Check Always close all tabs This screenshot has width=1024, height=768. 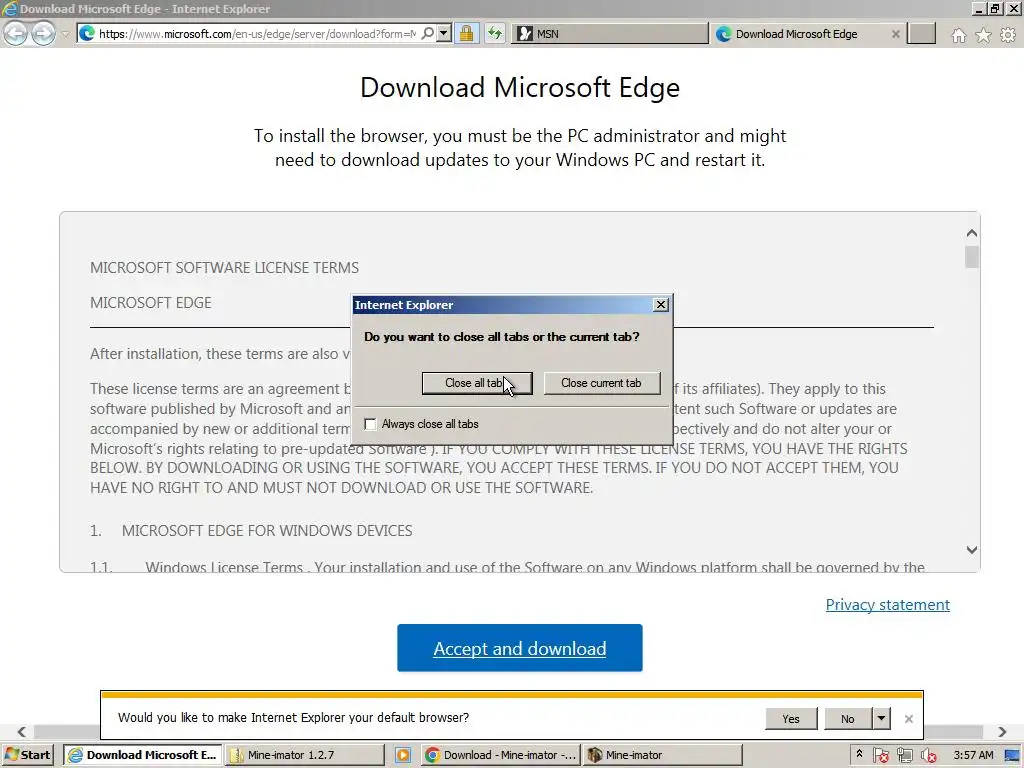coord(370,424)
